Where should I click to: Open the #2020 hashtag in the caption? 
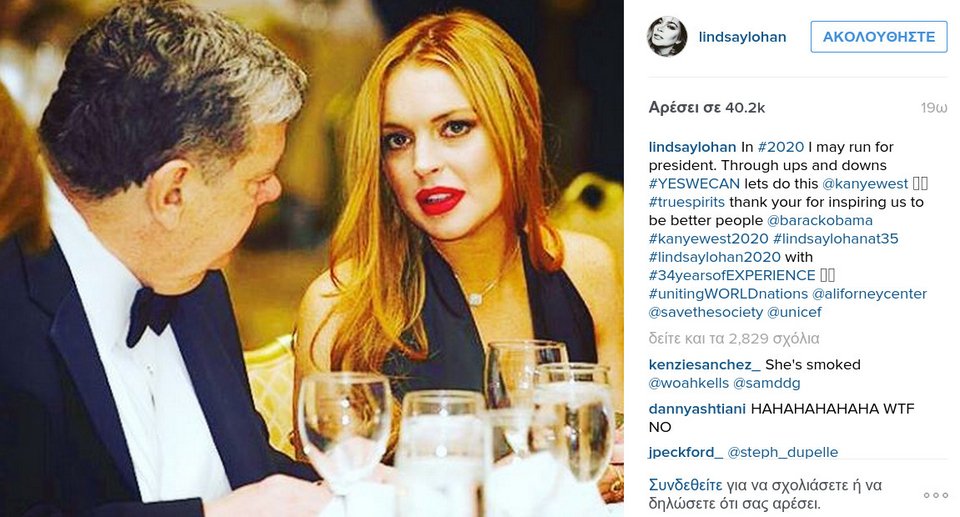(781, 147)
